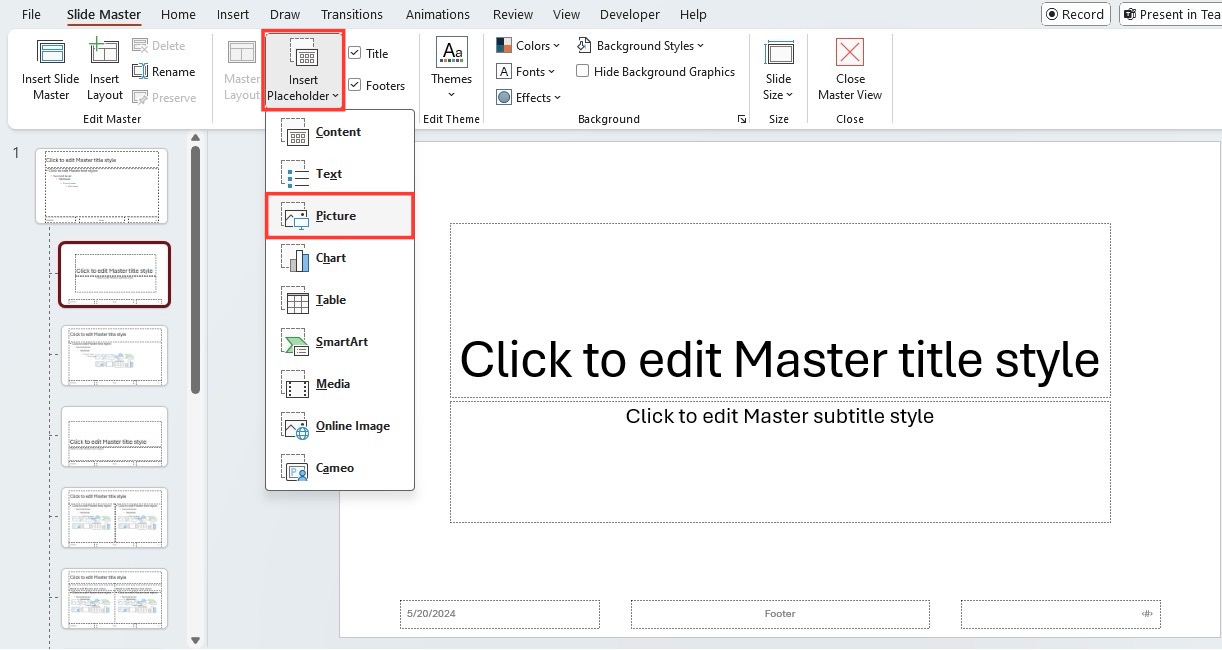Switch to the Insert ribbon tab
Image resolution: width=1222 pixels, height=650 pixels.
pyautogui.click(x=233, y=14)
